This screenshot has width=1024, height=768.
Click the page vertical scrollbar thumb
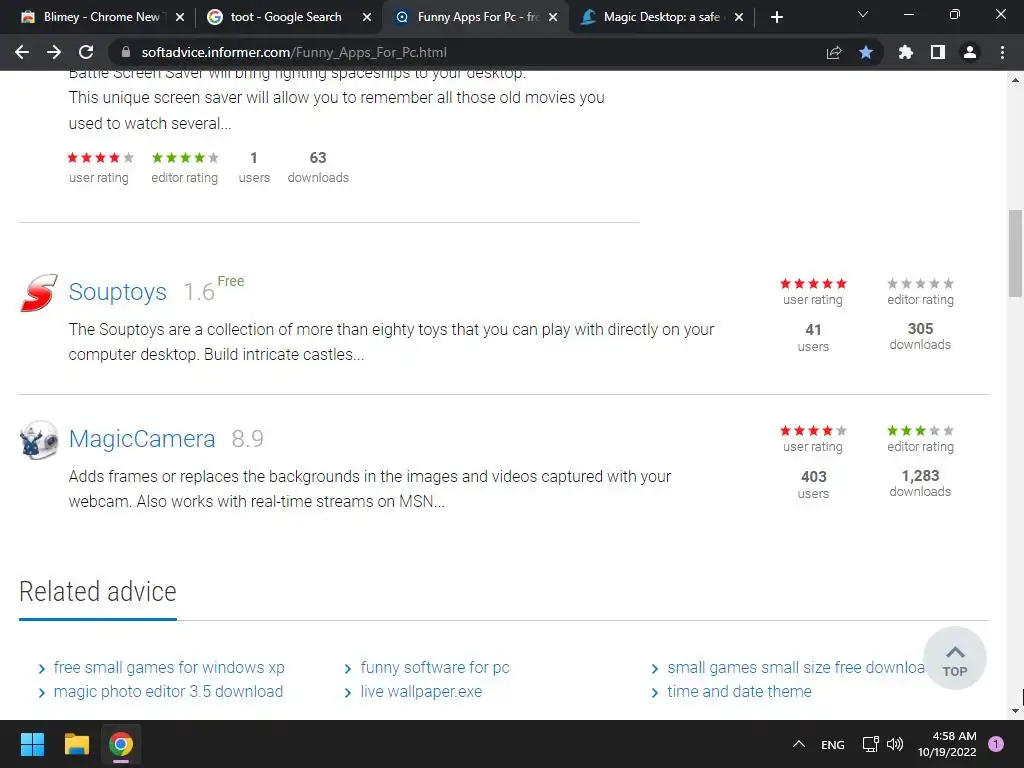point(1015,253)
